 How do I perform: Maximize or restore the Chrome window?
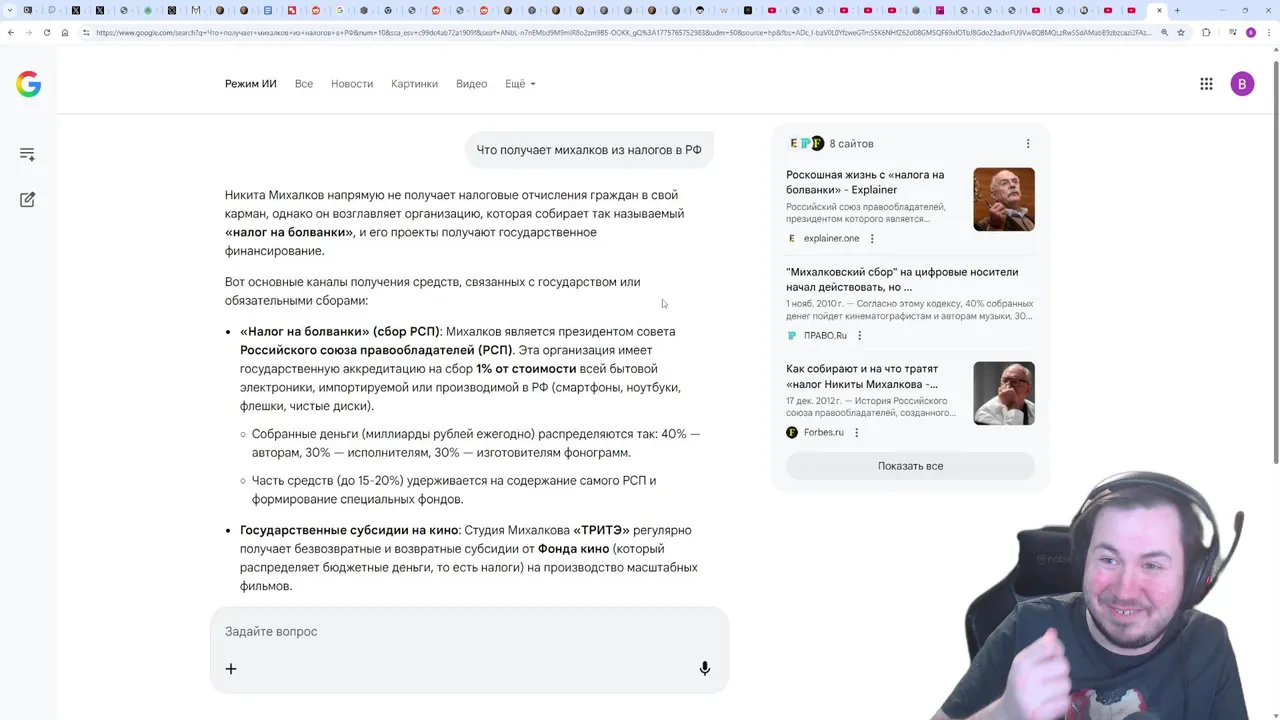(x=1244, y=10)
